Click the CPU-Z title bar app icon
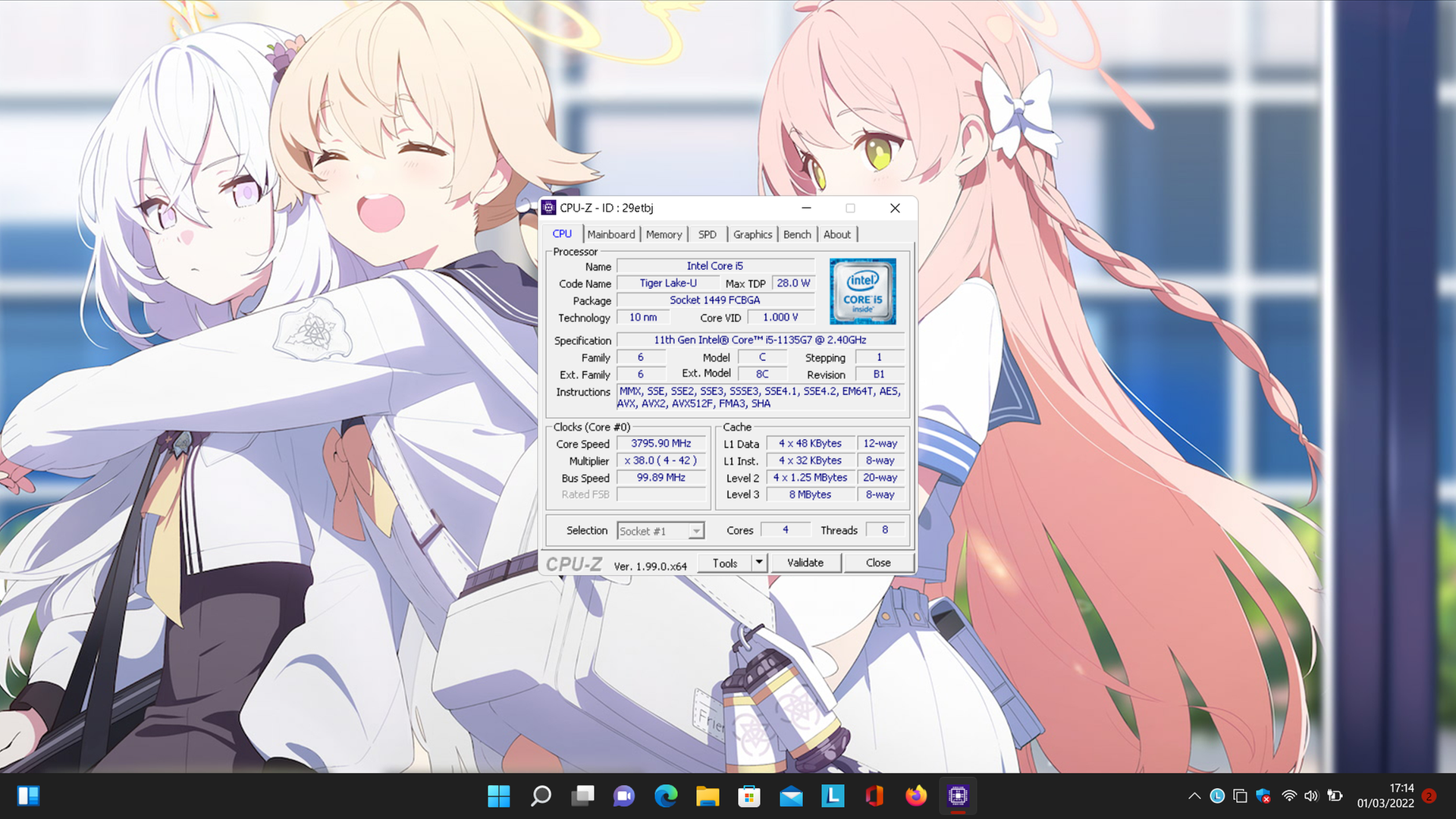 point(549,208)
